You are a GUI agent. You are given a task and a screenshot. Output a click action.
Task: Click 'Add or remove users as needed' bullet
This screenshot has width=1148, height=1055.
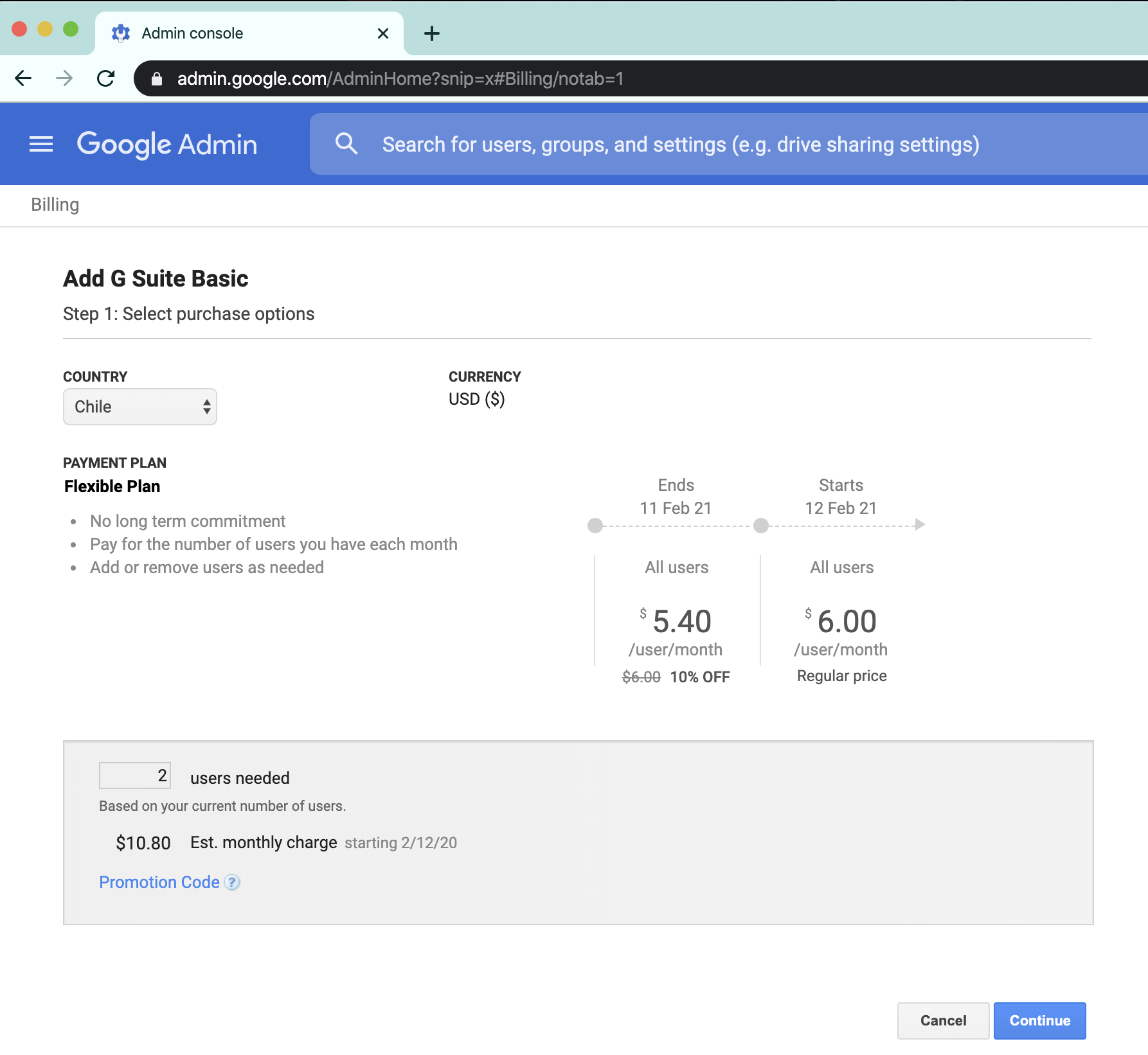pos(207,567)
